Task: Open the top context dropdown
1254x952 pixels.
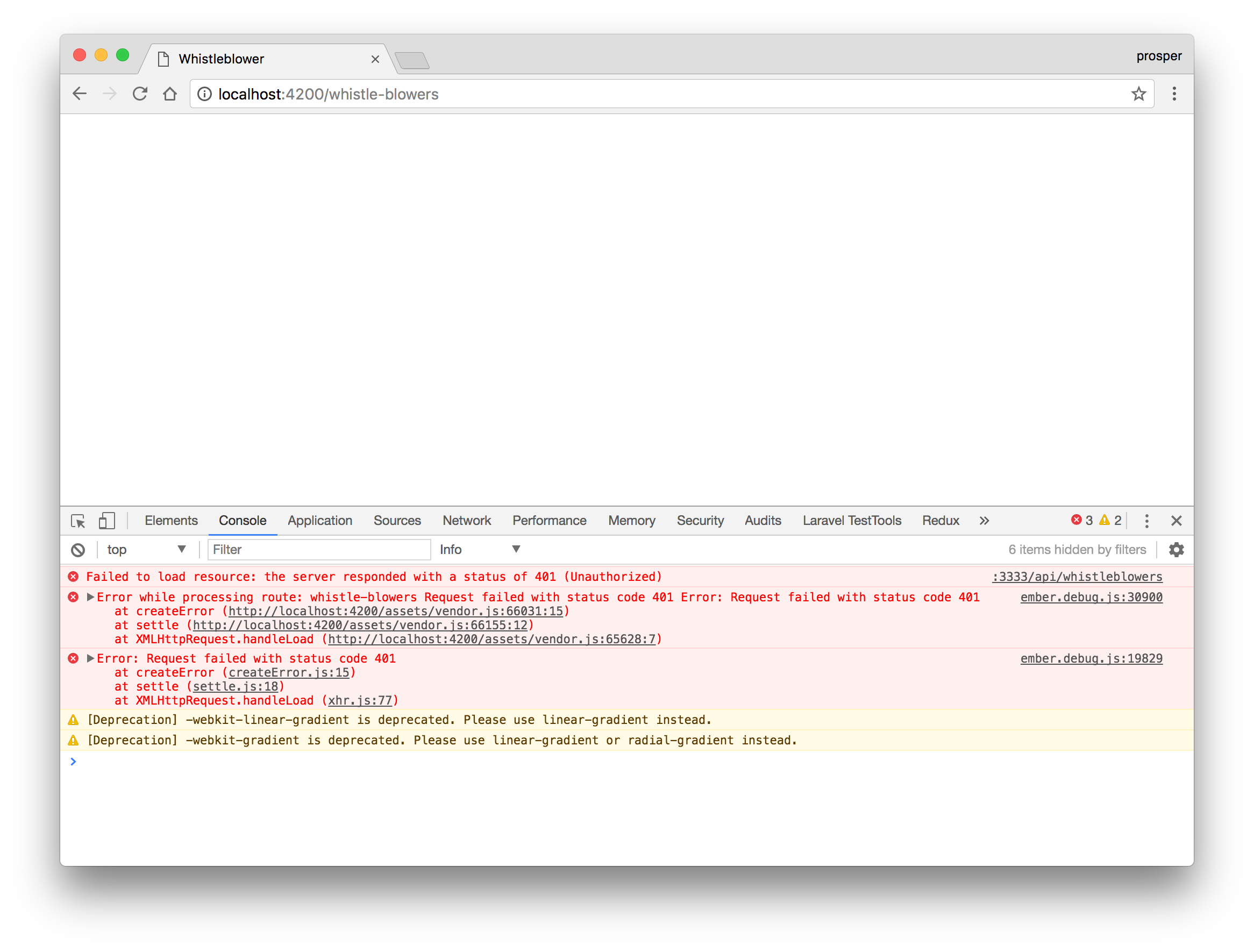Action: click(146, 550)
